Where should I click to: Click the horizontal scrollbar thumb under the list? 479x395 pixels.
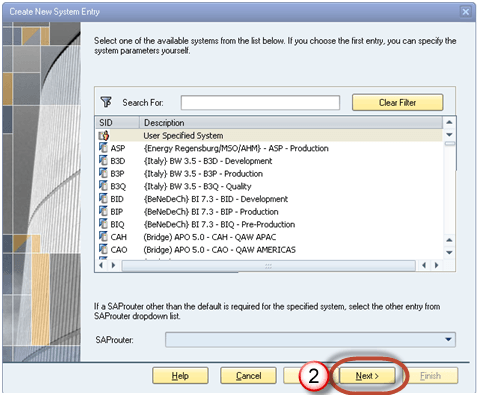pos(269,266)
